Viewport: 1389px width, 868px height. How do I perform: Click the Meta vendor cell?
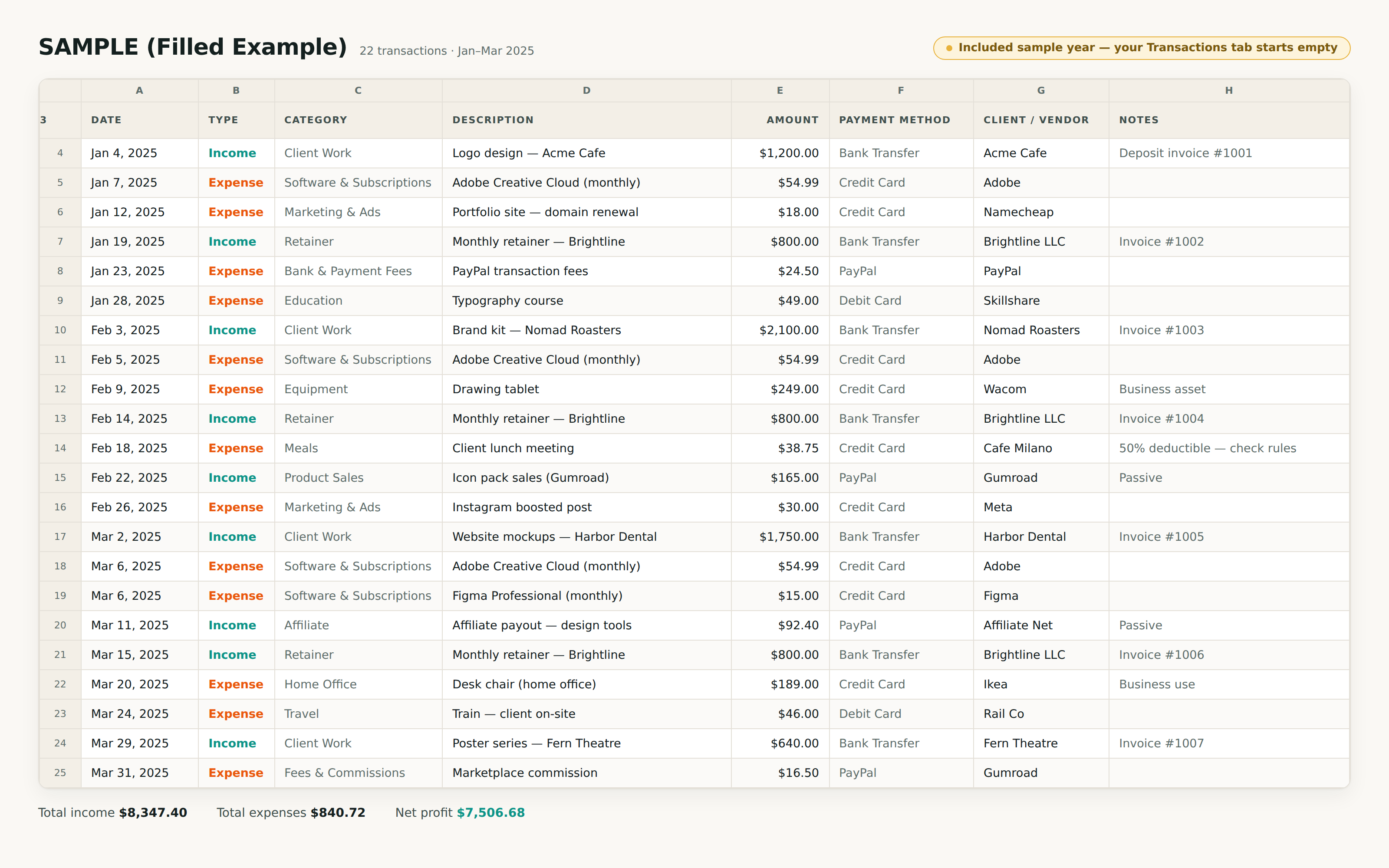click(1041, 507)
